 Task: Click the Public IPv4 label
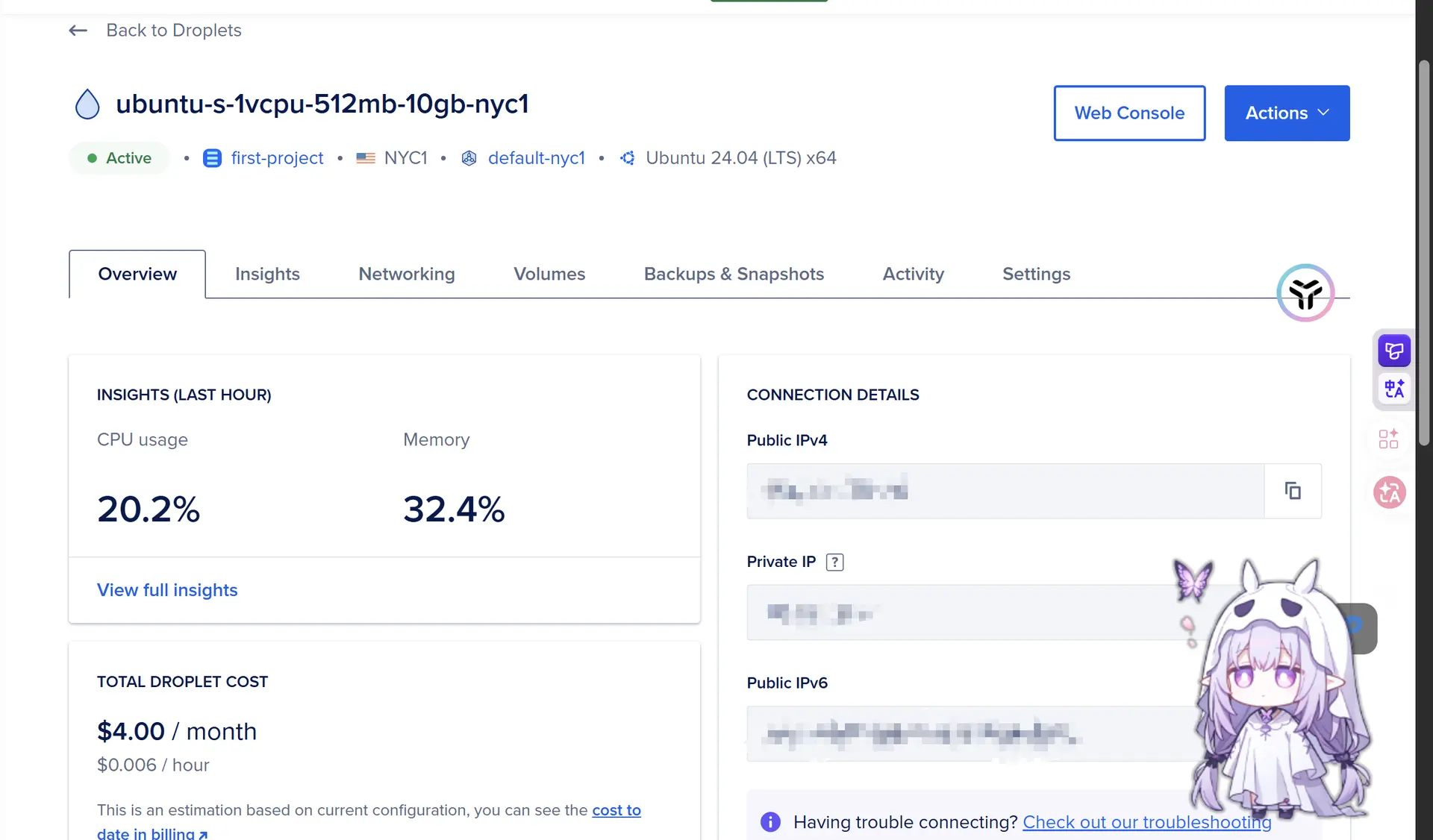point(787,441)
